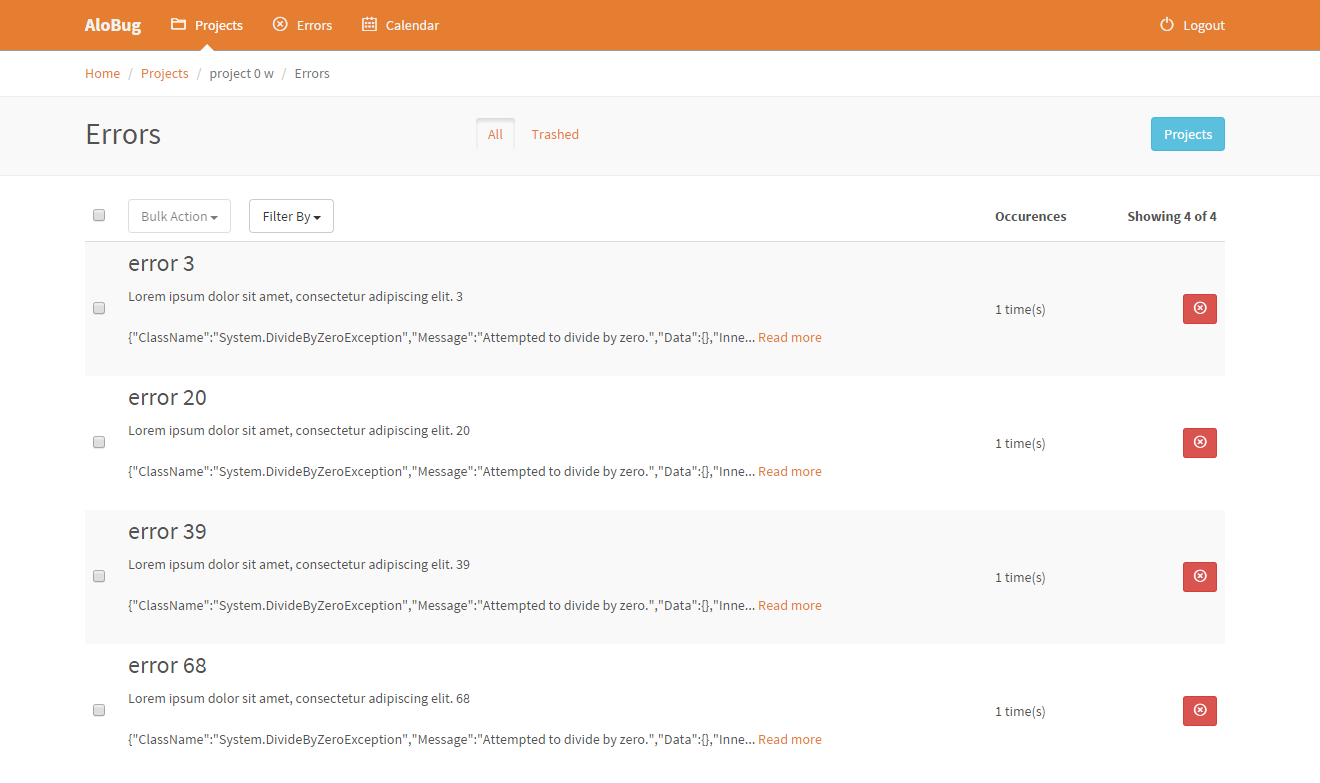The height and width of the screenshot is (783, 1320).
Task: Click the calendar icon in navbar
Action: coord(369,24)
